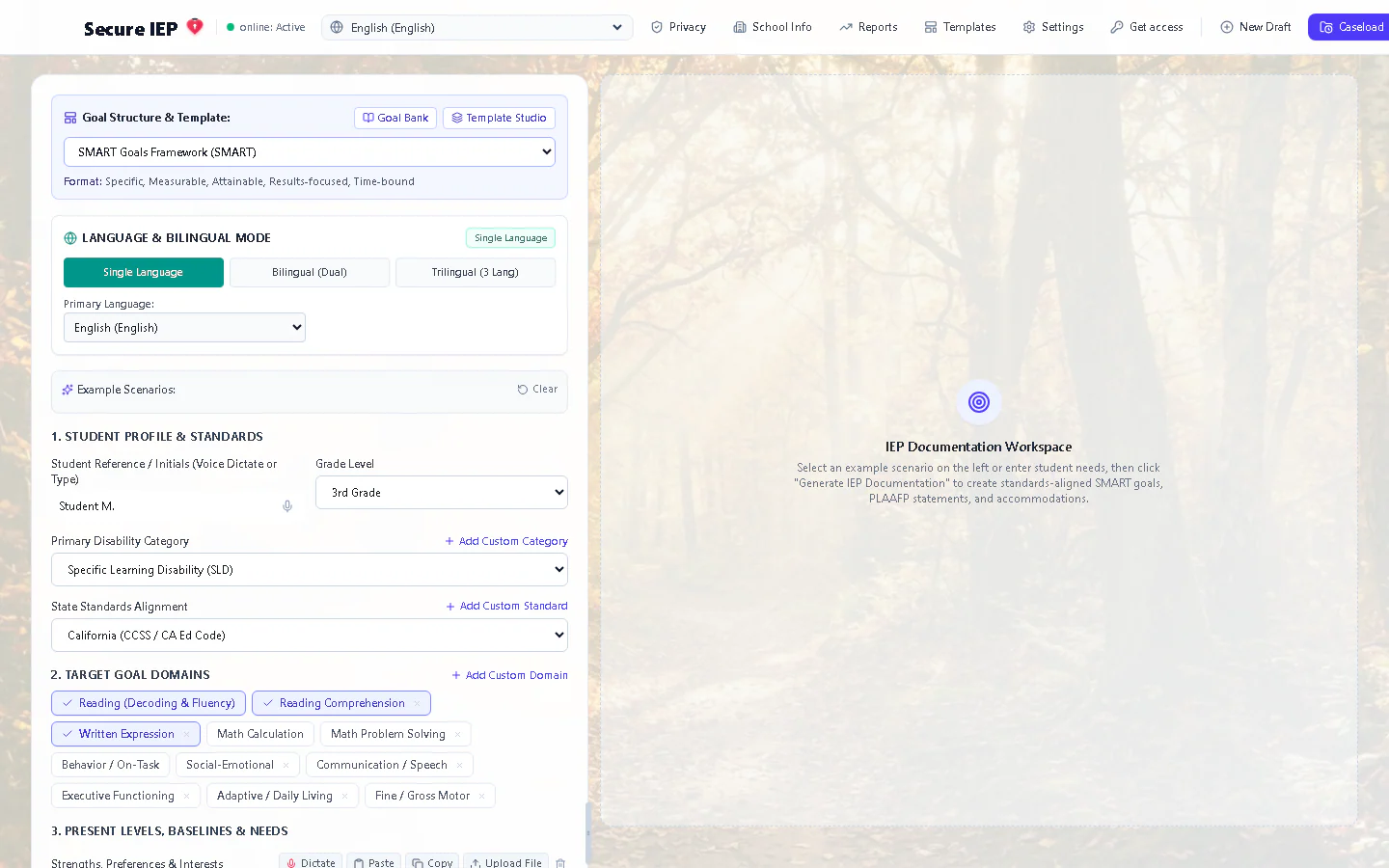
Task: Click the sparkle icon beside Example Scenarios
Action: (x=68, y=390)
